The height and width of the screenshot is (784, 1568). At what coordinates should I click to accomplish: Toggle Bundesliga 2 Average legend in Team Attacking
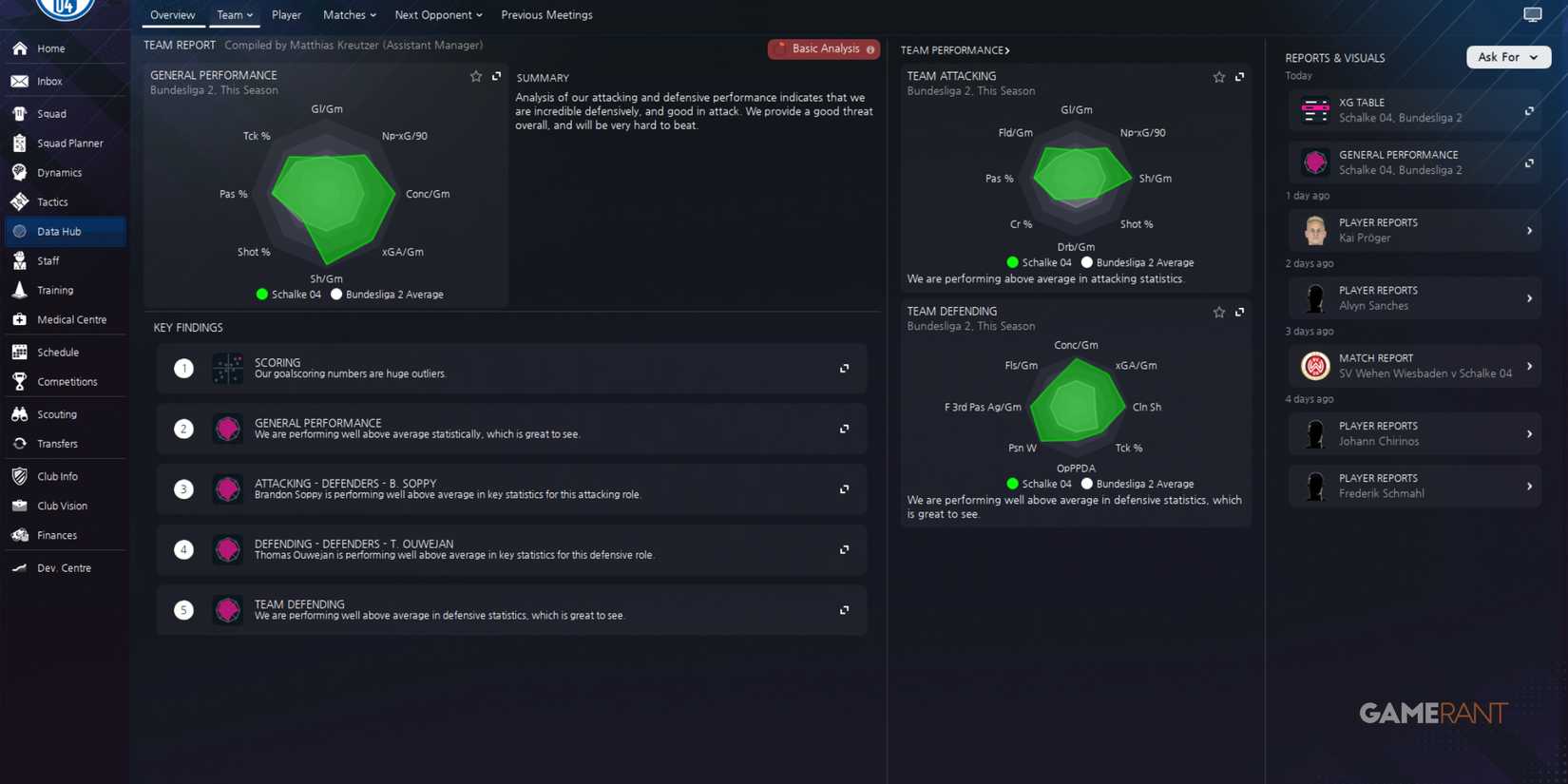[x=1138, y=262]
